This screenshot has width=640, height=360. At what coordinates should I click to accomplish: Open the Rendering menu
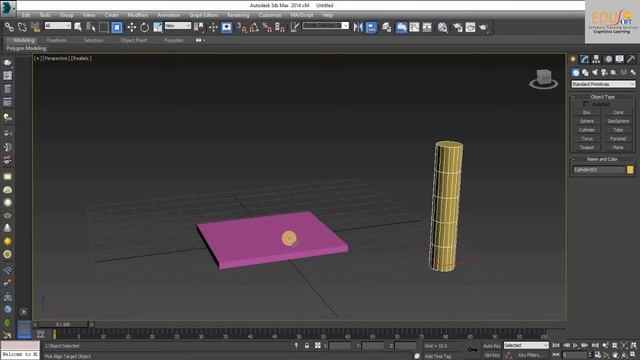(x=238, y=15)
